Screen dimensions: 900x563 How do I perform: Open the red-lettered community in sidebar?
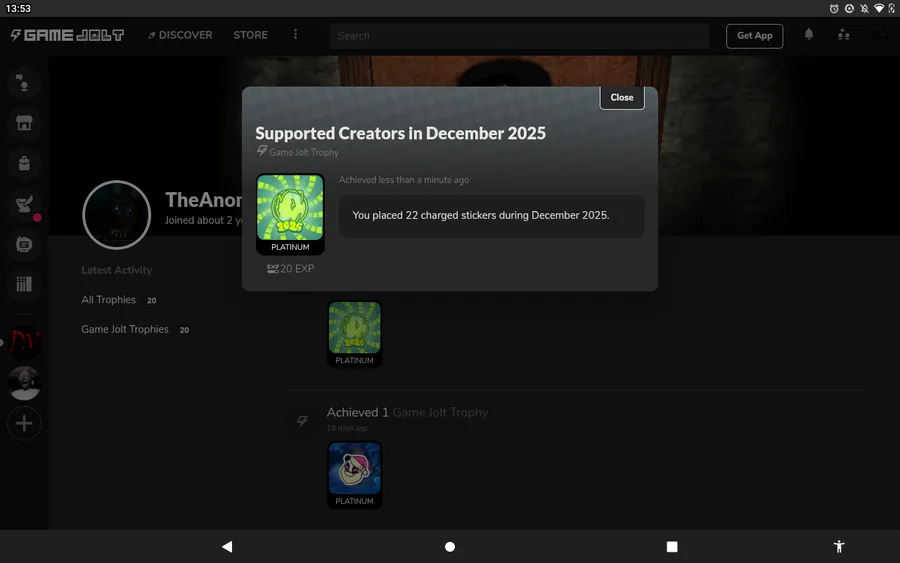[x=24, y=343]
